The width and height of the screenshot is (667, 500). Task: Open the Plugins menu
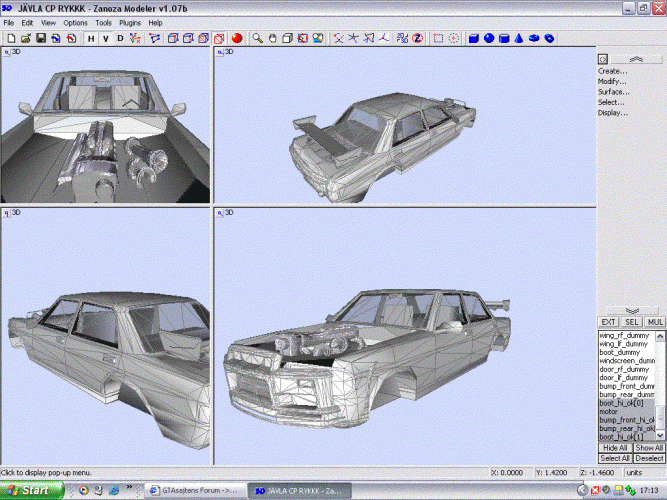click(x=130, y=22)
